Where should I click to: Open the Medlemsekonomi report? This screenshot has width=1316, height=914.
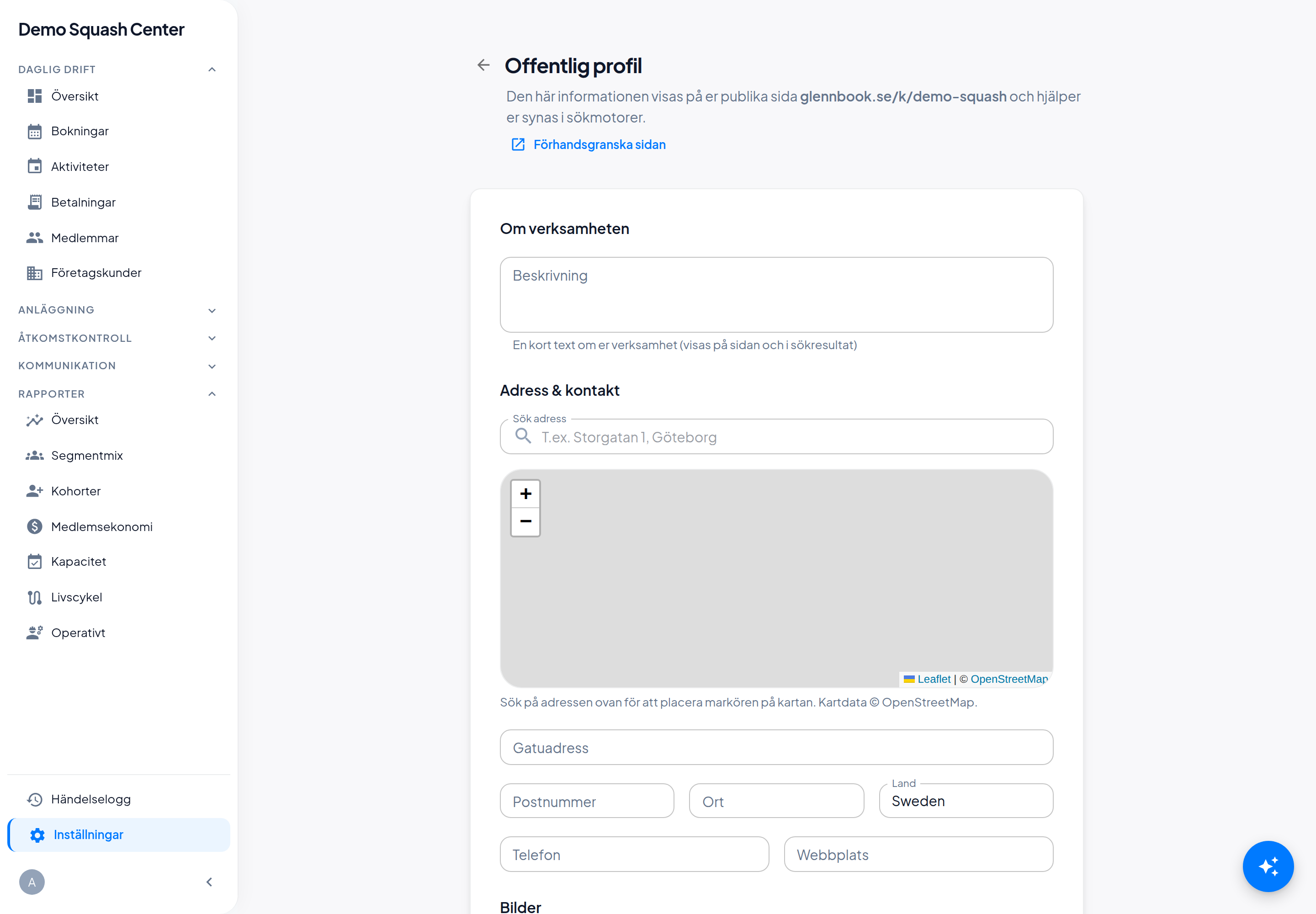118,526
